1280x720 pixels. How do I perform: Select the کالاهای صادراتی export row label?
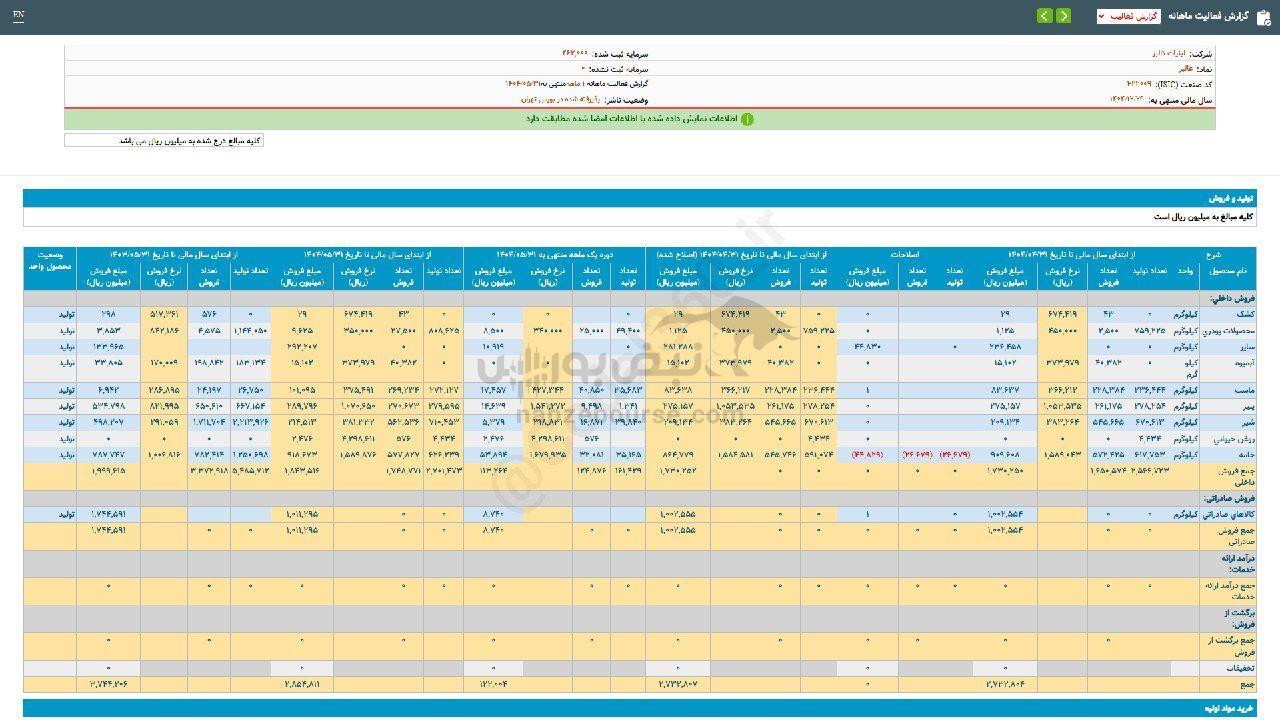pos(1227,513)
